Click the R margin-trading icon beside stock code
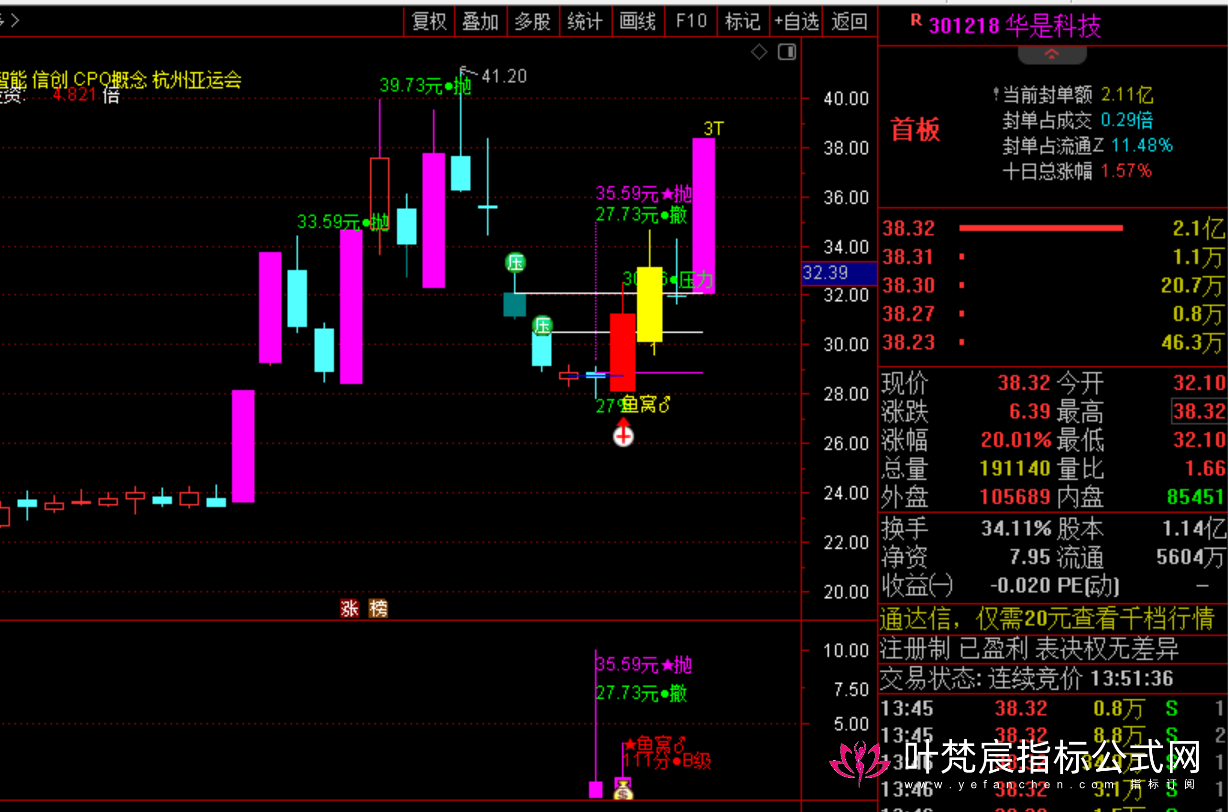The width and height of the screenshot is (1229, 812). pos(915,22)
